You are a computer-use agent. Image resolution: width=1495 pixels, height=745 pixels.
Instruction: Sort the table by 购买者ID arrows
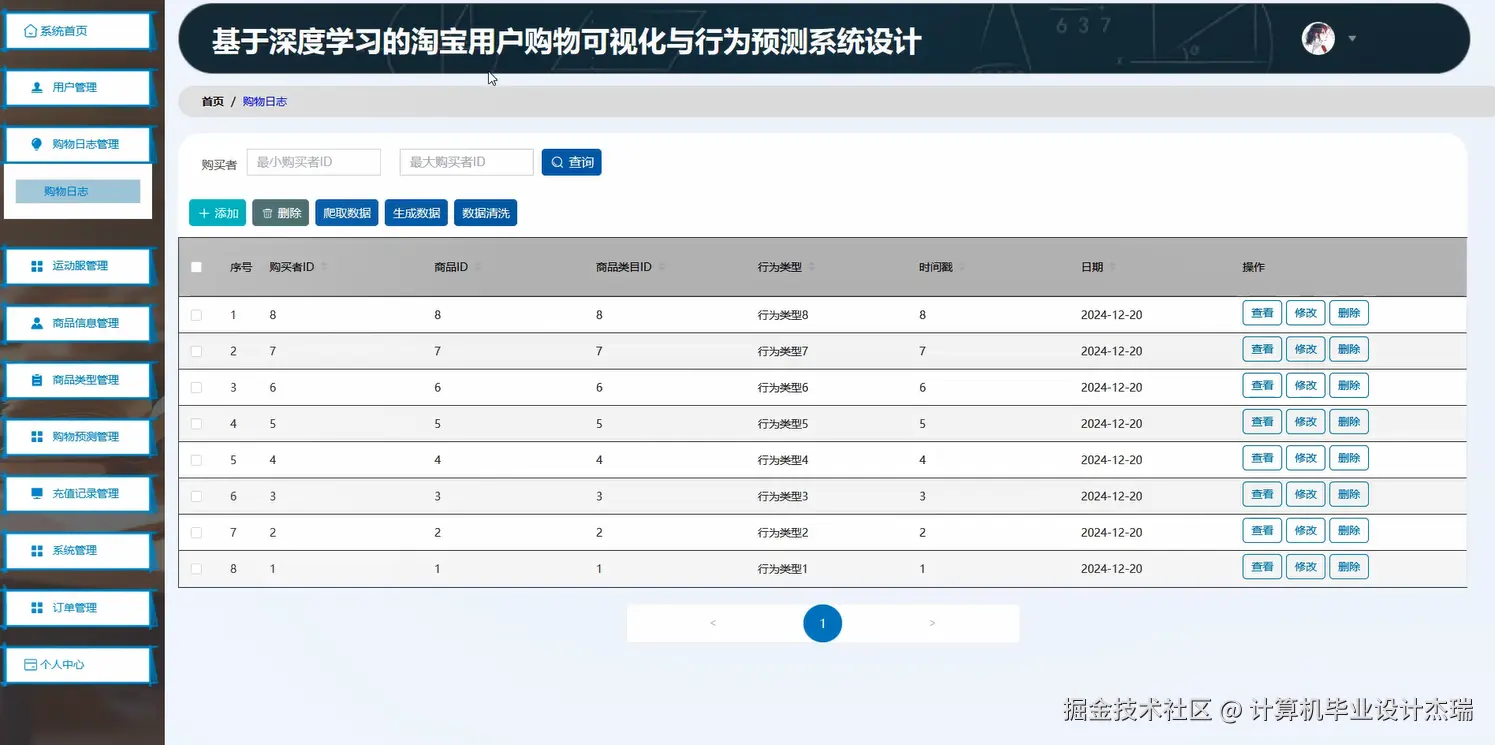click(x=323, y=267)
